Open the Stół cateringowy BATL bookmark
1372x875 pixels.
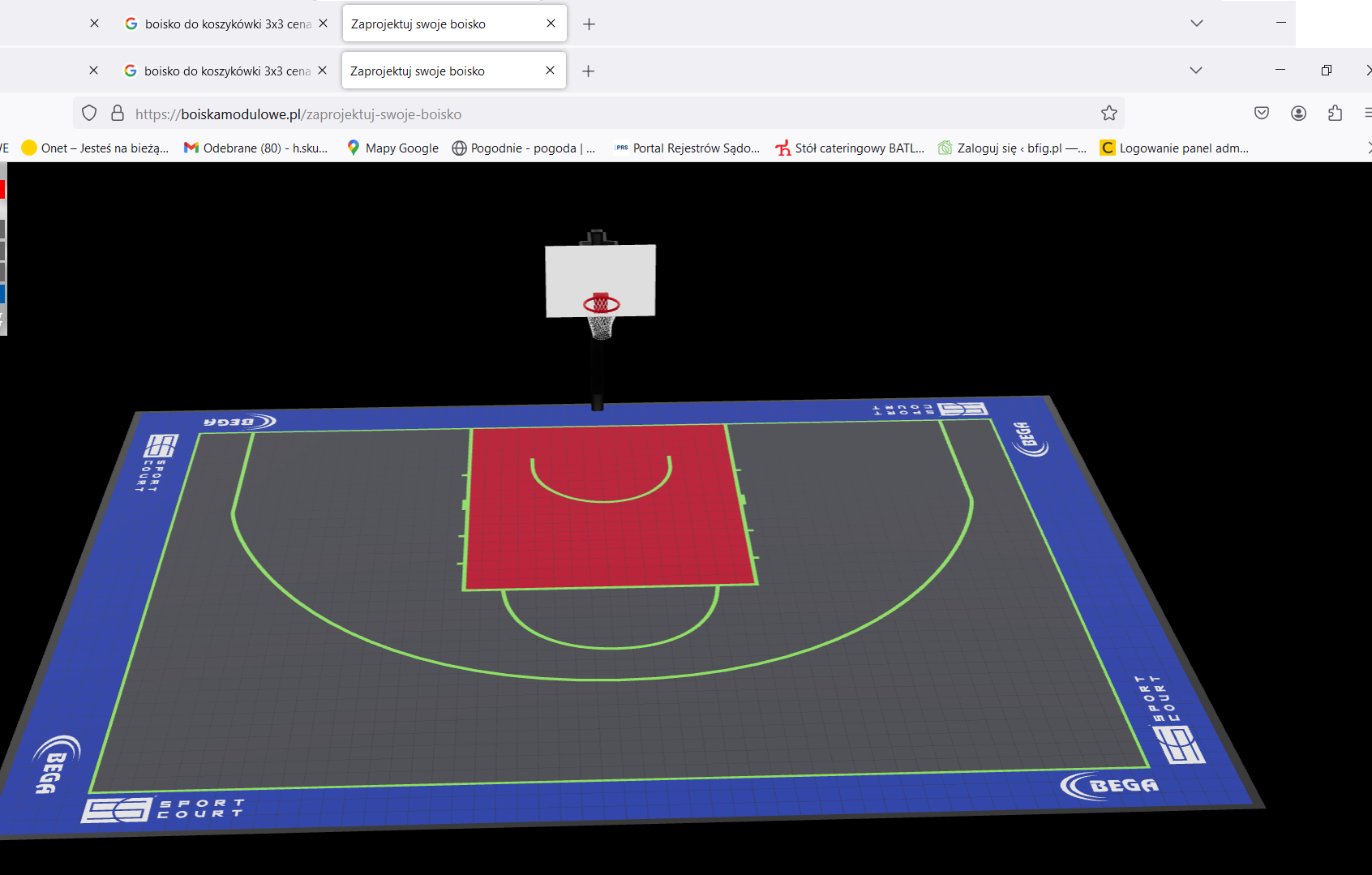[850, 148]
